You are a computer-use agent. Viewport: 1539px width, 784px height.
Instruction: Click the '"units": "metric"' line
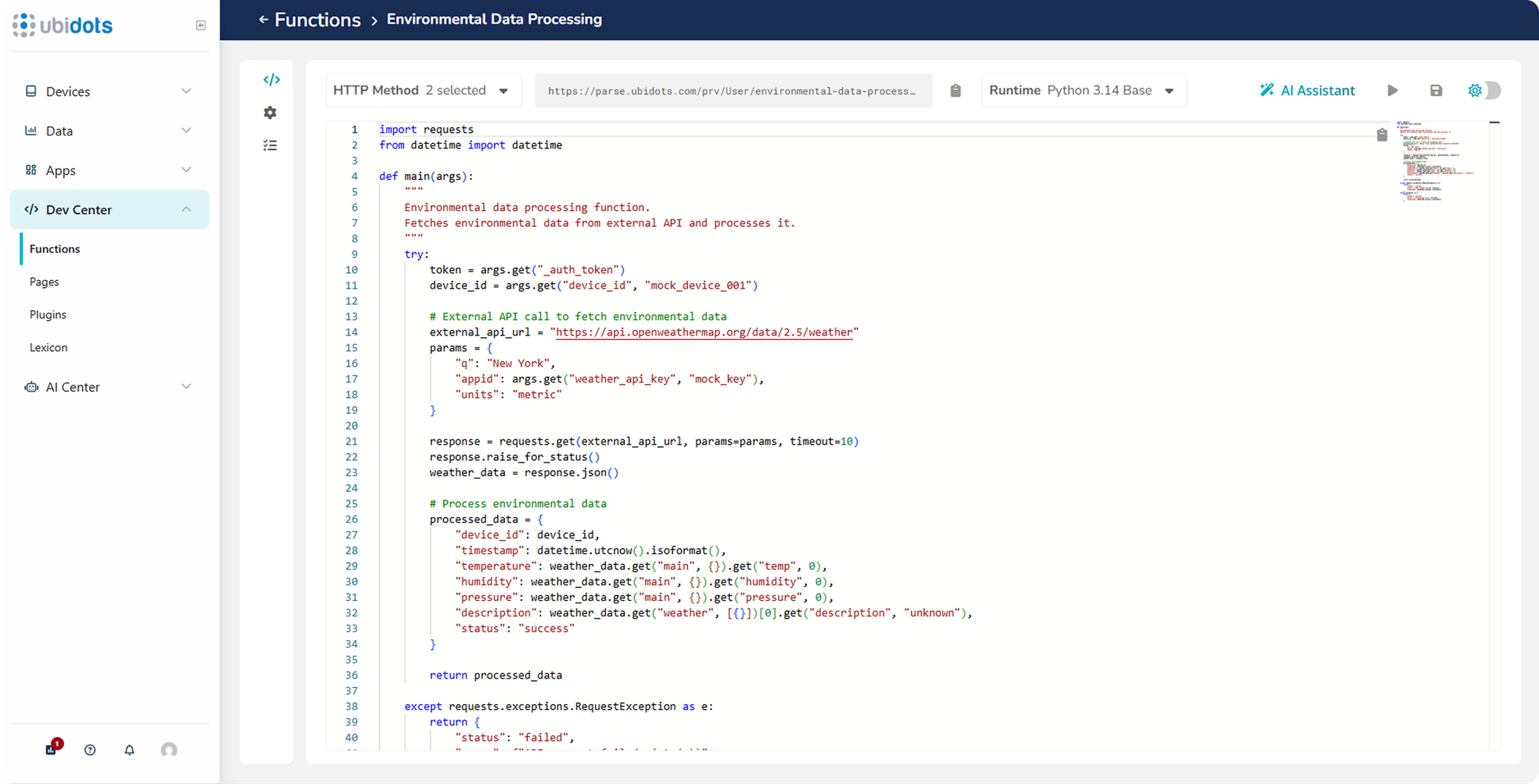[x=508, y=395]
